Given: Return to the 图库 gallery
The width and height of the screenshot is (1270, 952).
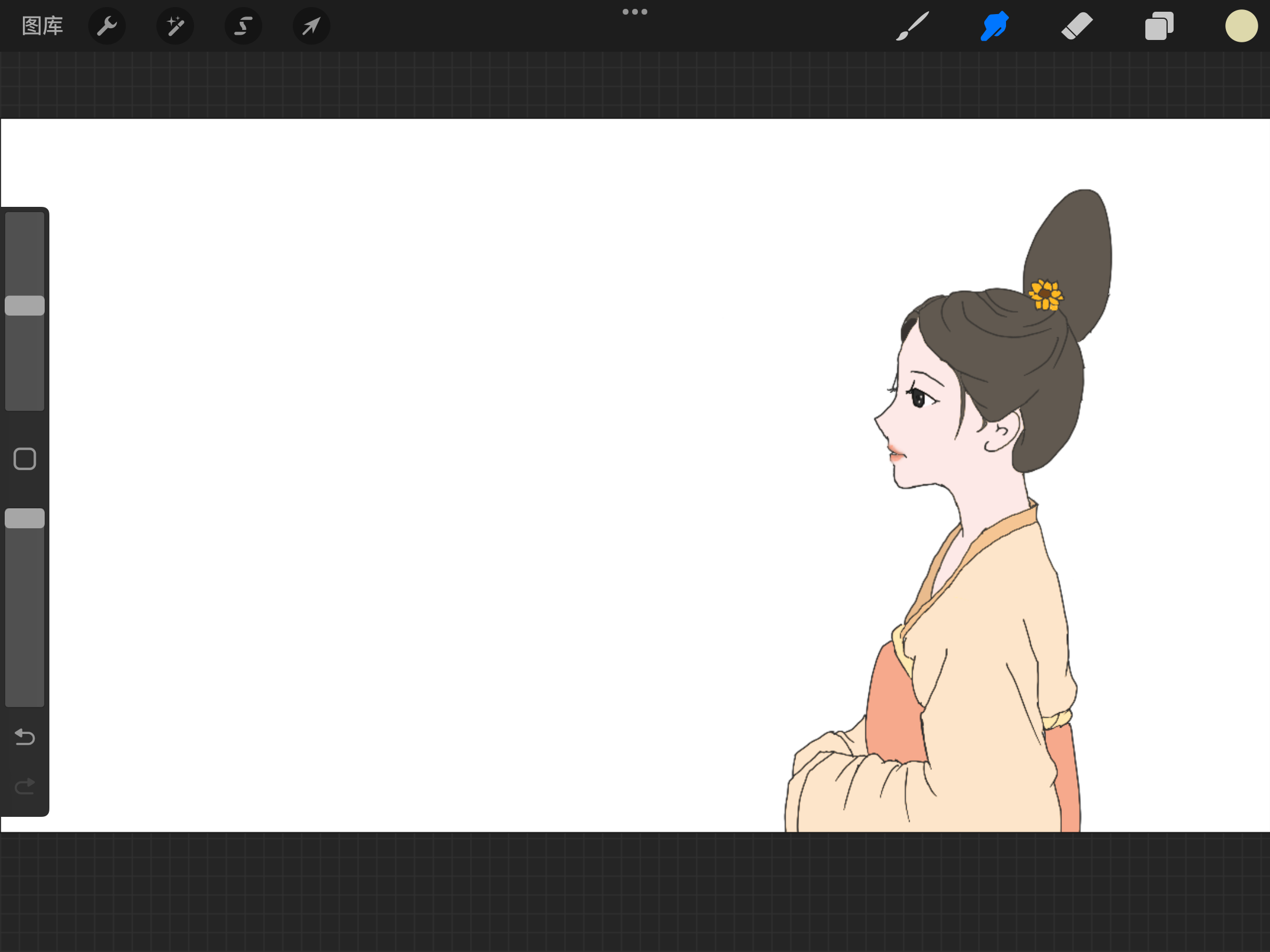Looking at the screenshot, I should click(42, 26).
